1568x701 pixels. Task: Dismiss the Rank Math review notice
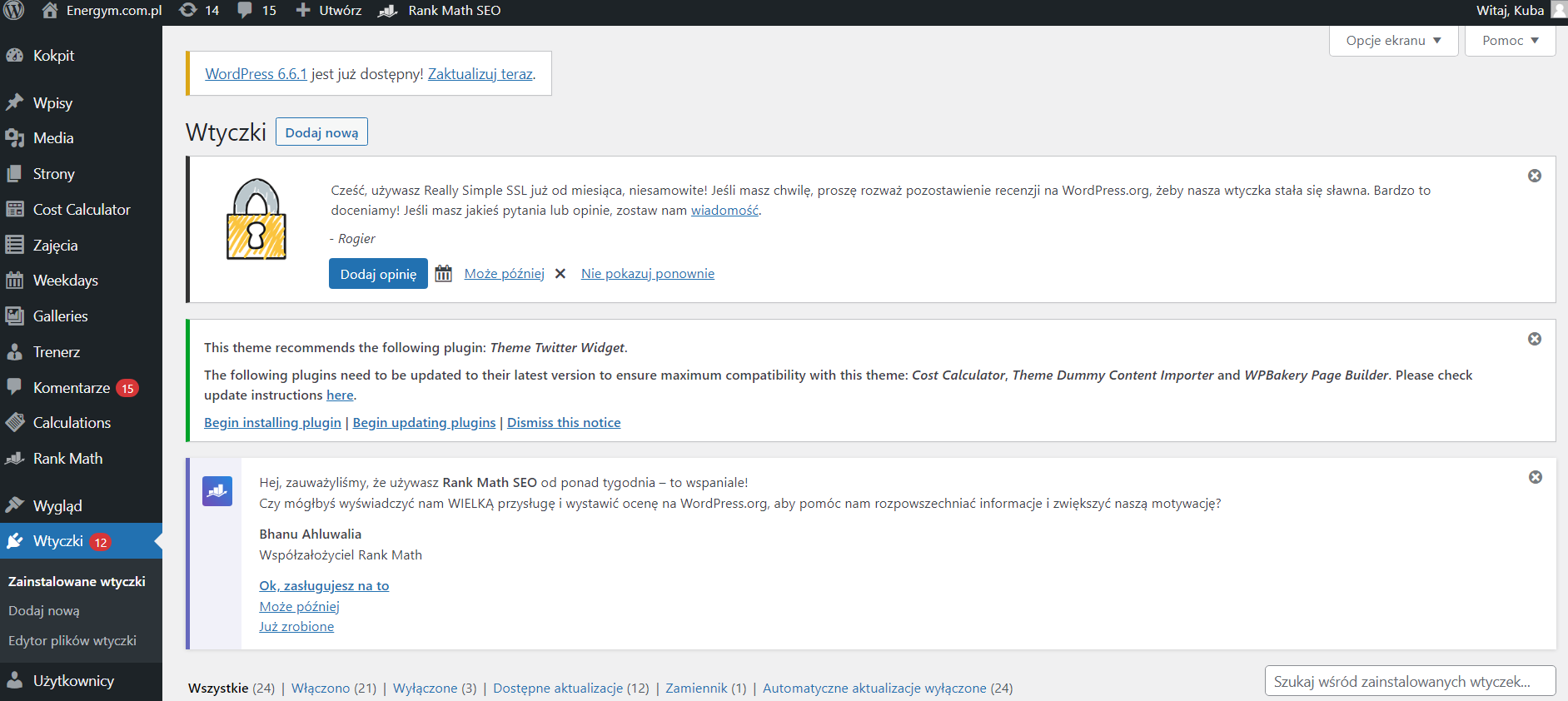tap(1536, 477)
